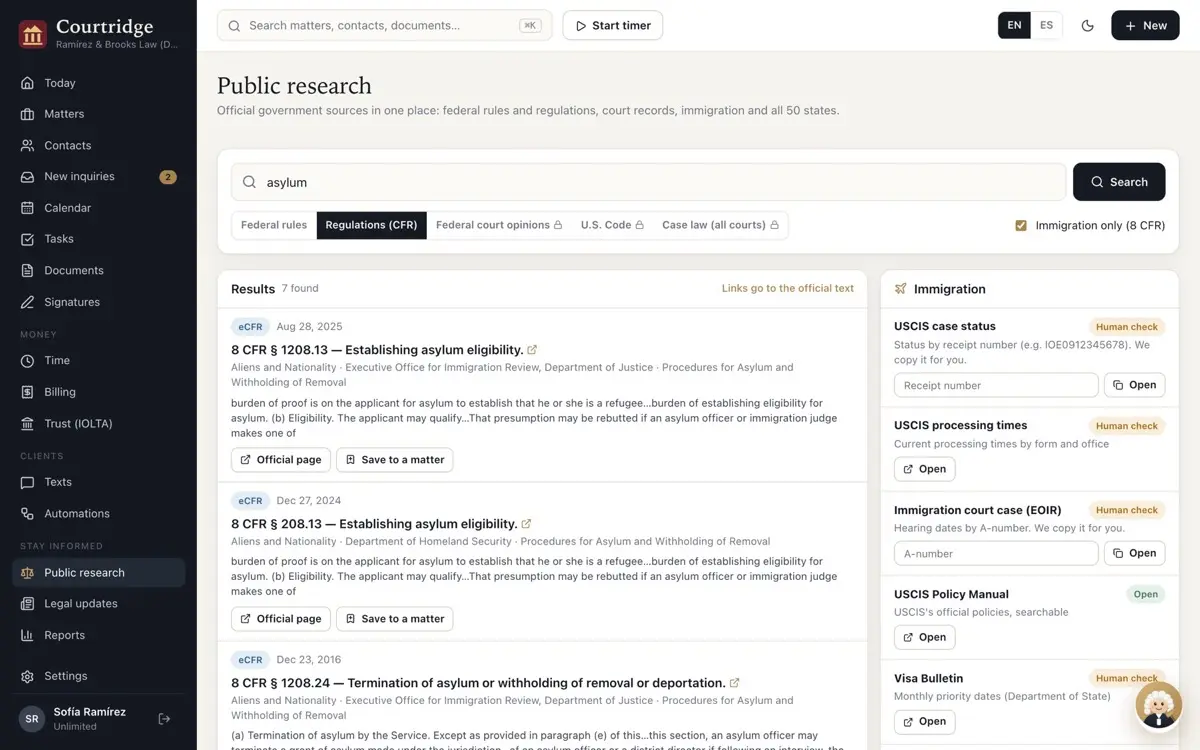Viewport: 1200px width, 750px height.
Task: Open Trust (IOLTA) page
Action: (98, 423)
